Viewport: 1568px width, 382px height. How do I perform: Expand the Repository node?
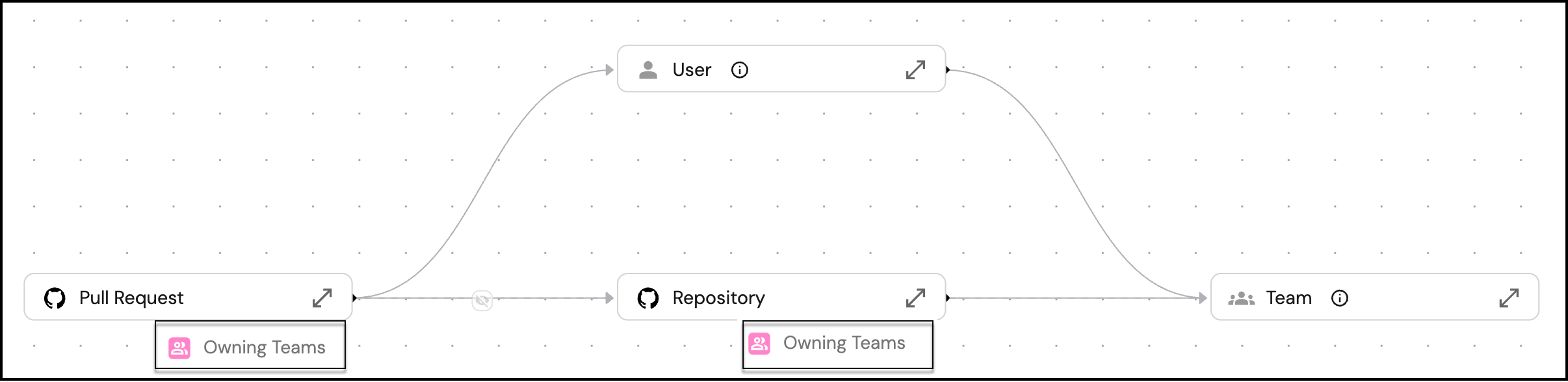coord(915,298)
